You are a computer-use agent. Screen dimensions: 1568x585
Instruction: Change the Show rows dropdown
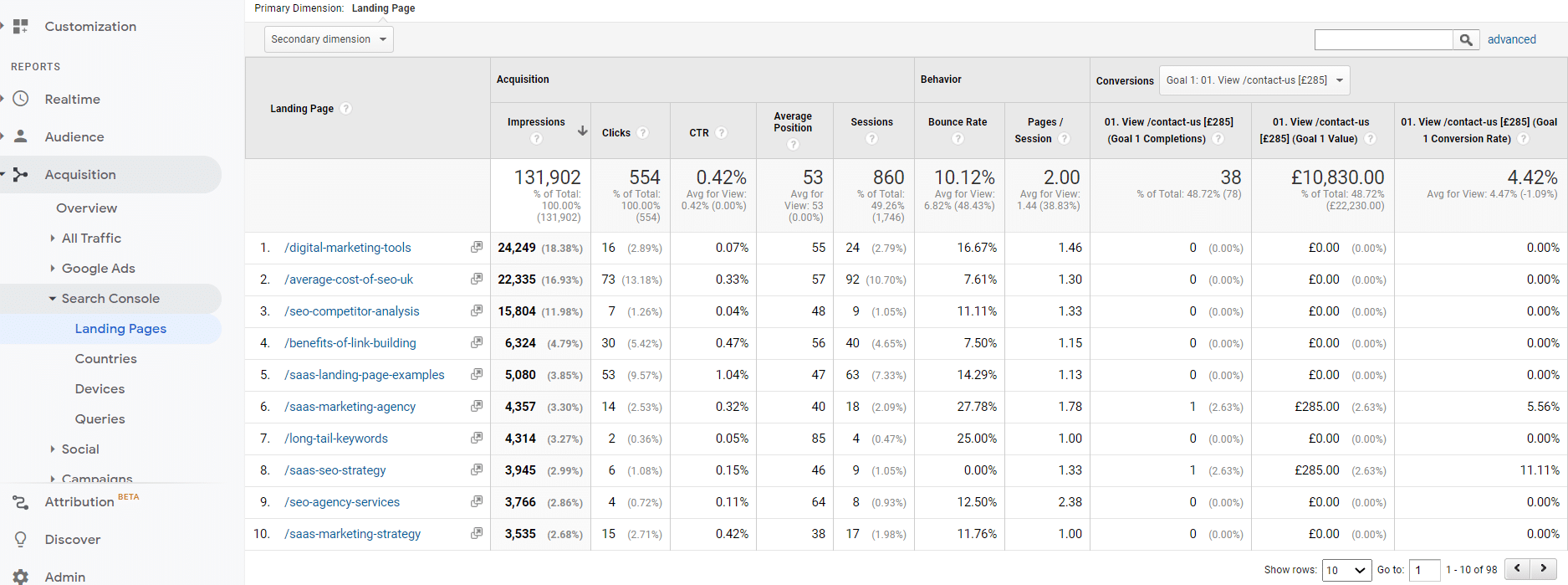[1346, 570]
